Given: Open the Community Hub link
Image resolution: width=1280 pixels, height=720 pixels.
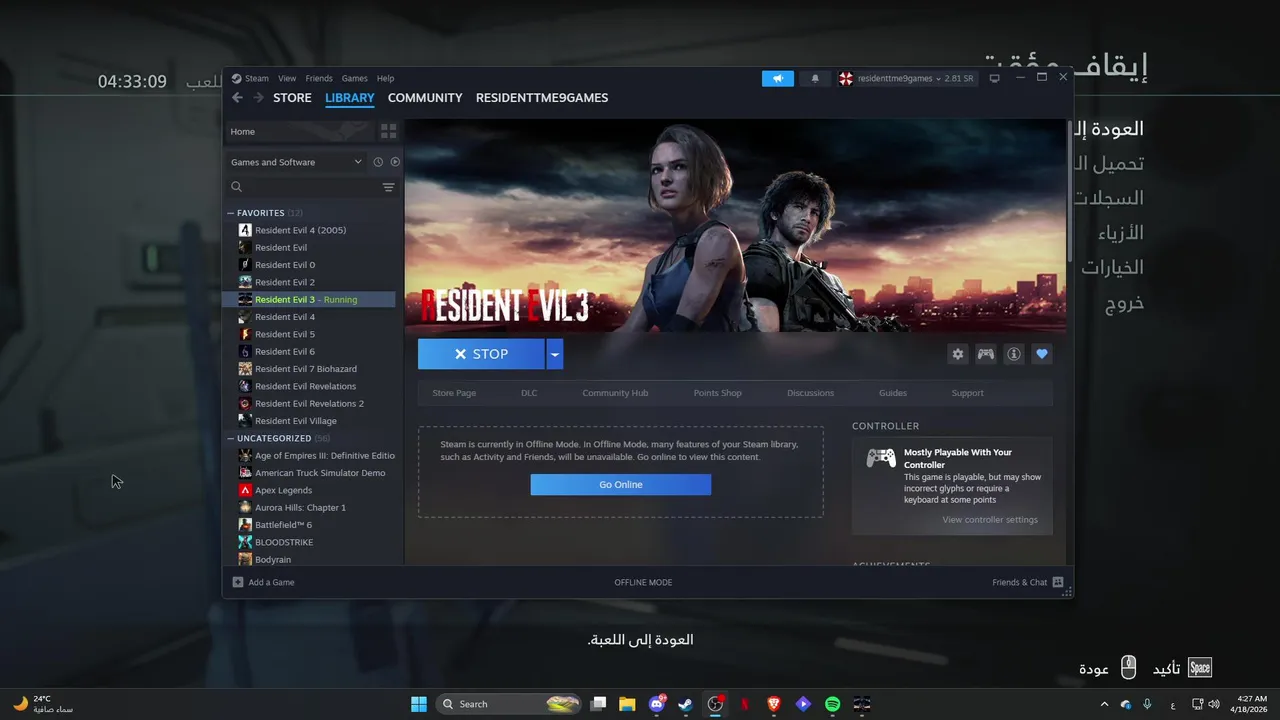Looking at the screenshot, I should (615, 393).
